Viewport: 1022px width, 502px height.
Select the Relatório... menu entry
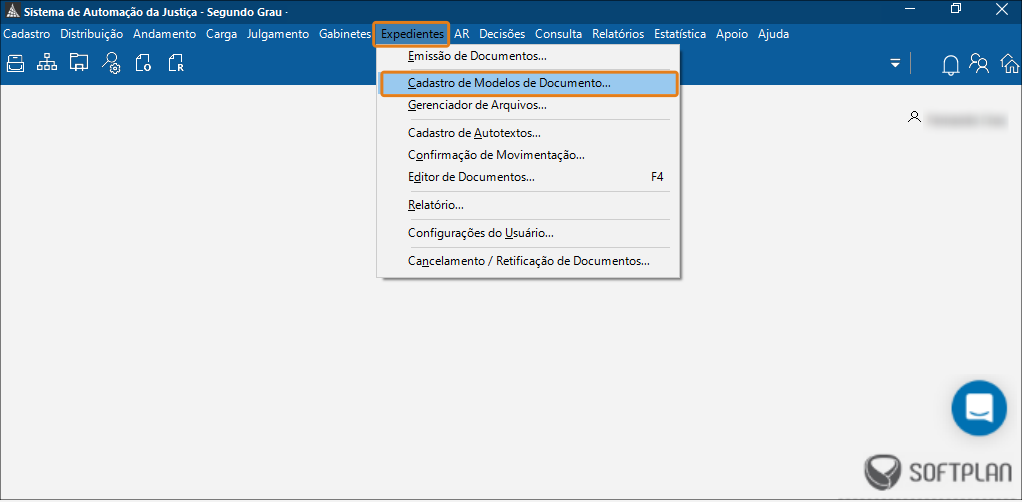529,205
